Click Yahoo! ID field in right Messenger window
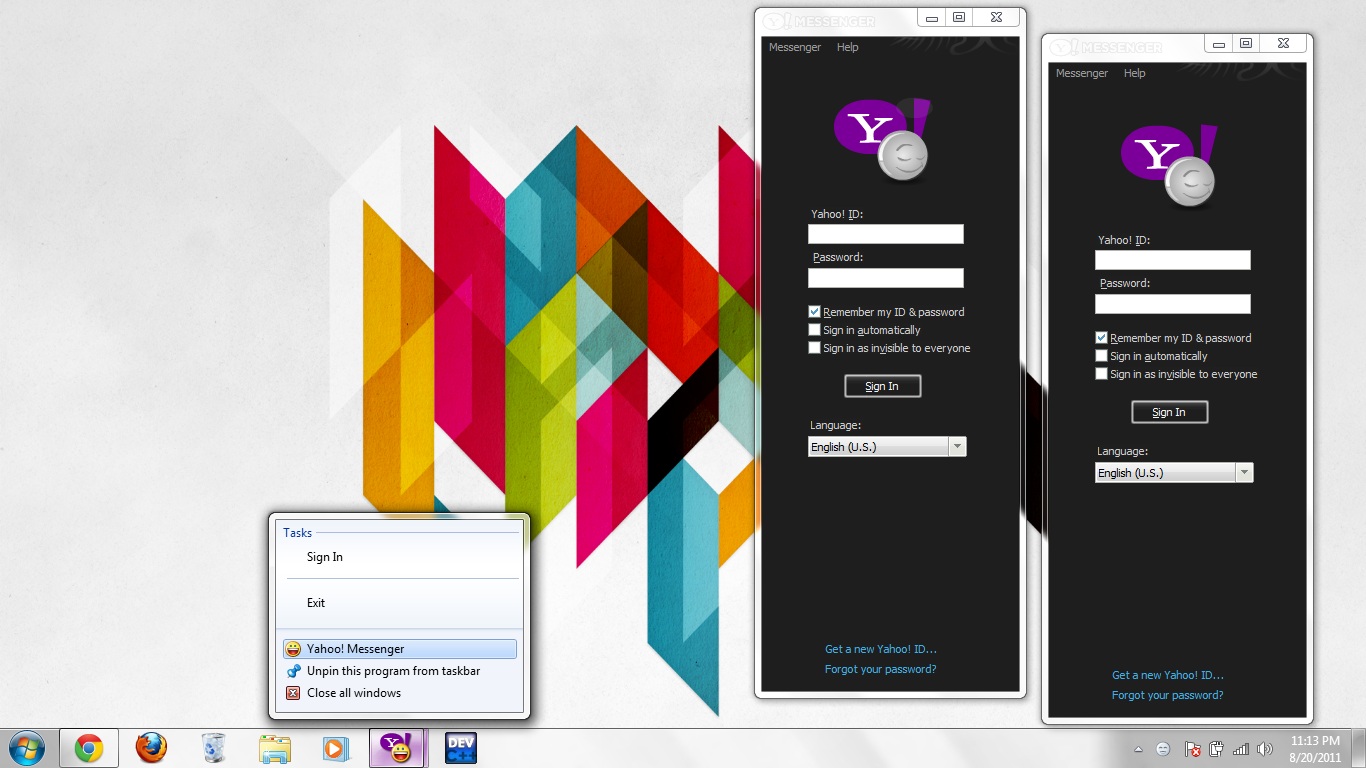This screenshot has width=1366, height=768. [x=1173, y=260]
